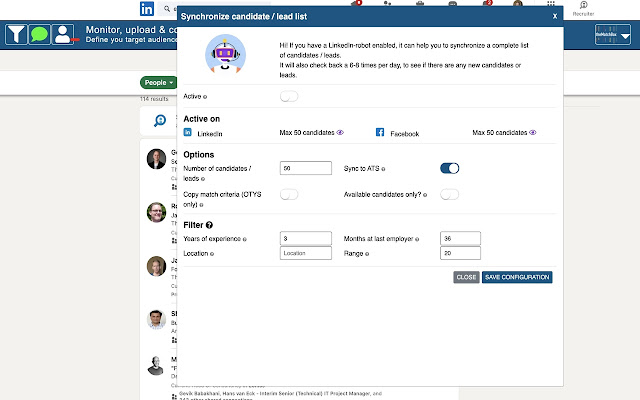Open the People dropdown filter
This screenshot has height=400, width=640.
point(158,82)
